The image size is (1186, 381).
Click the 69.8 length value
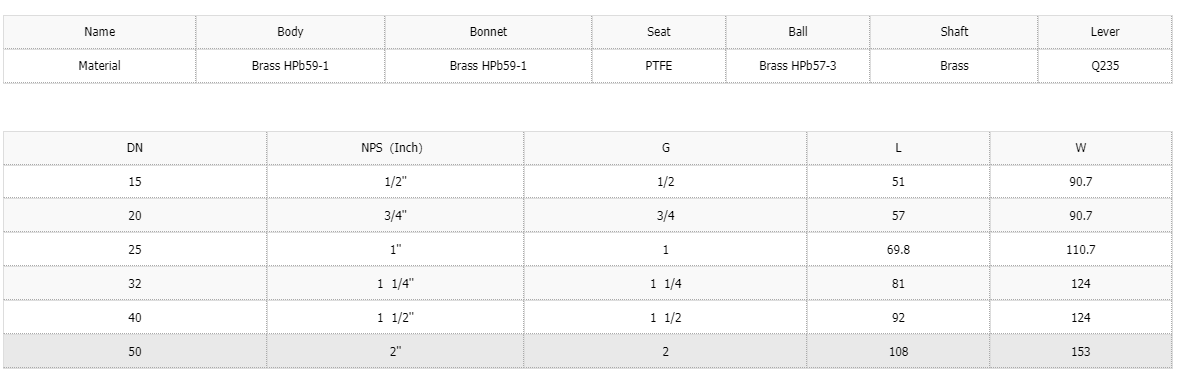pos(898,249)
